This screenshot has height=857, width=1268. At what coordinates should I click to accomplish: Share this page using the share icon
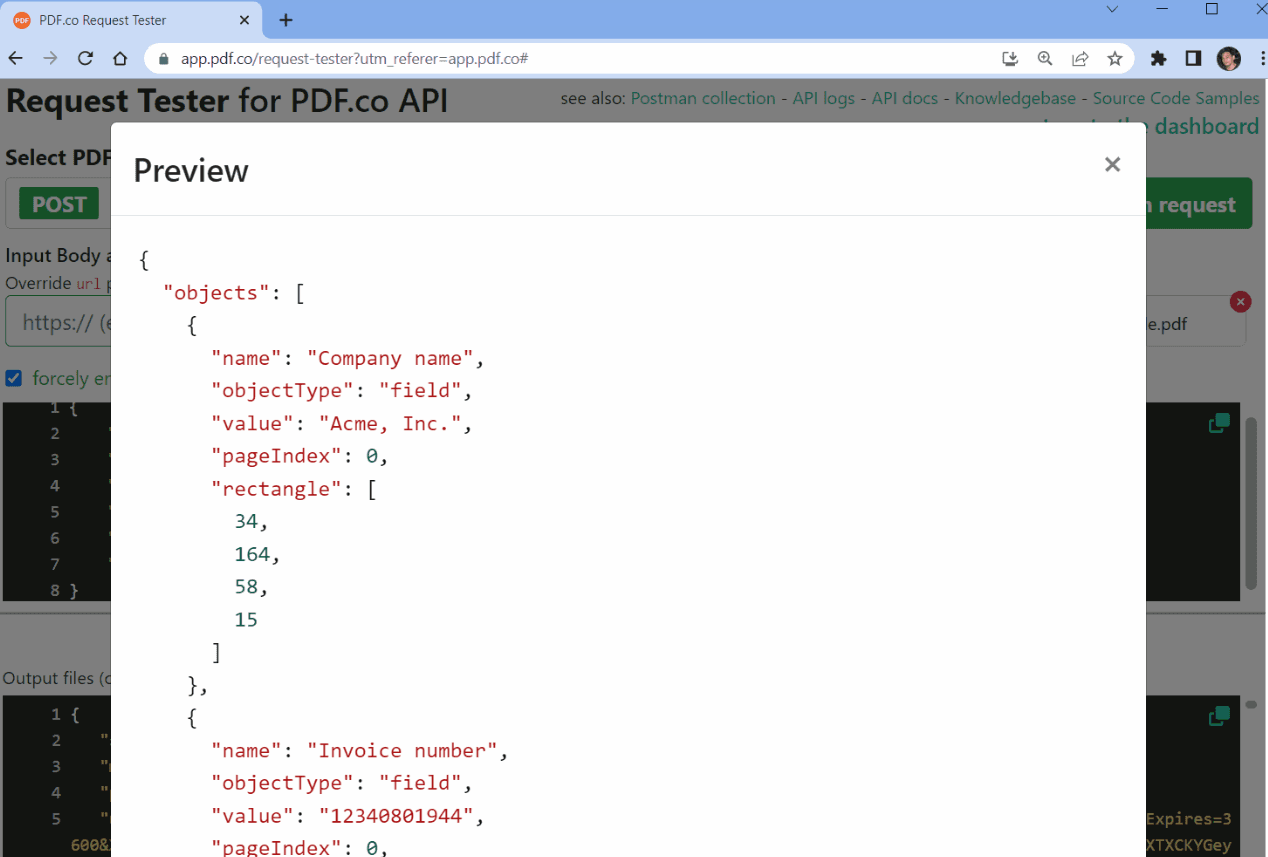point(1080,59)
